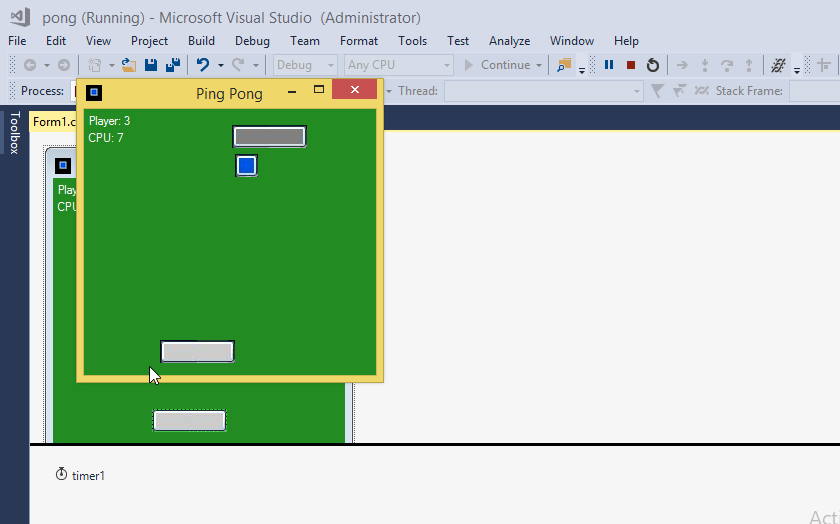Viewport: 840px width, 524px height.
Task: Click the Find in Files icon
Action: pyautogui.click(x=564, y=65)
